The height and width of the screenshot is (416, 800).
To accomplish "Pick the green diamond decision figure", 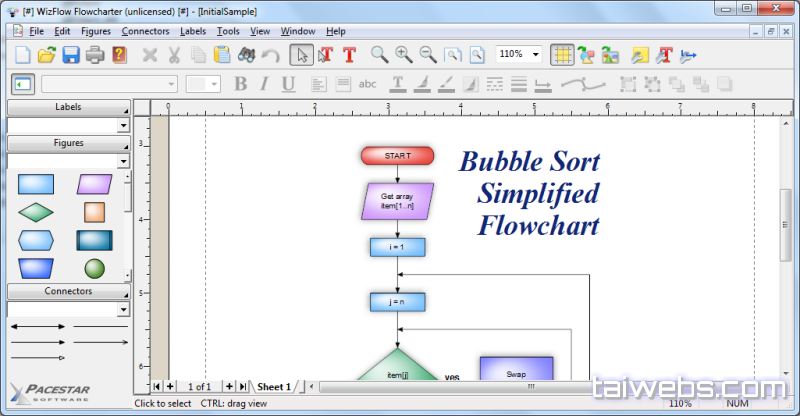I will pos(37,212).
